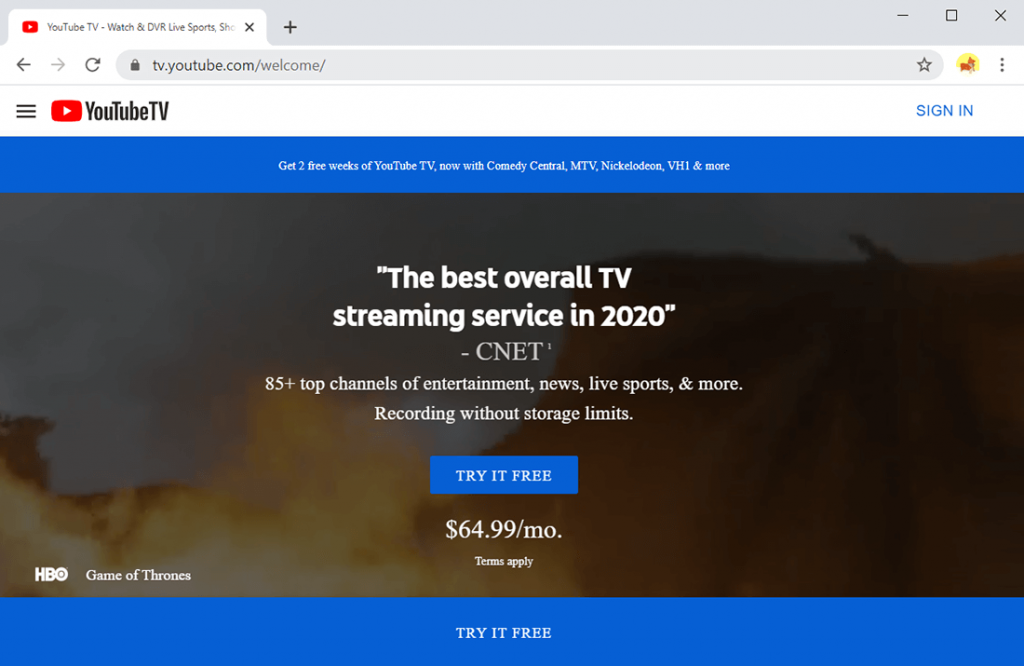Click the HBO logo
The width and height of the screenshot is (1024, 666).
click(51, 575)
